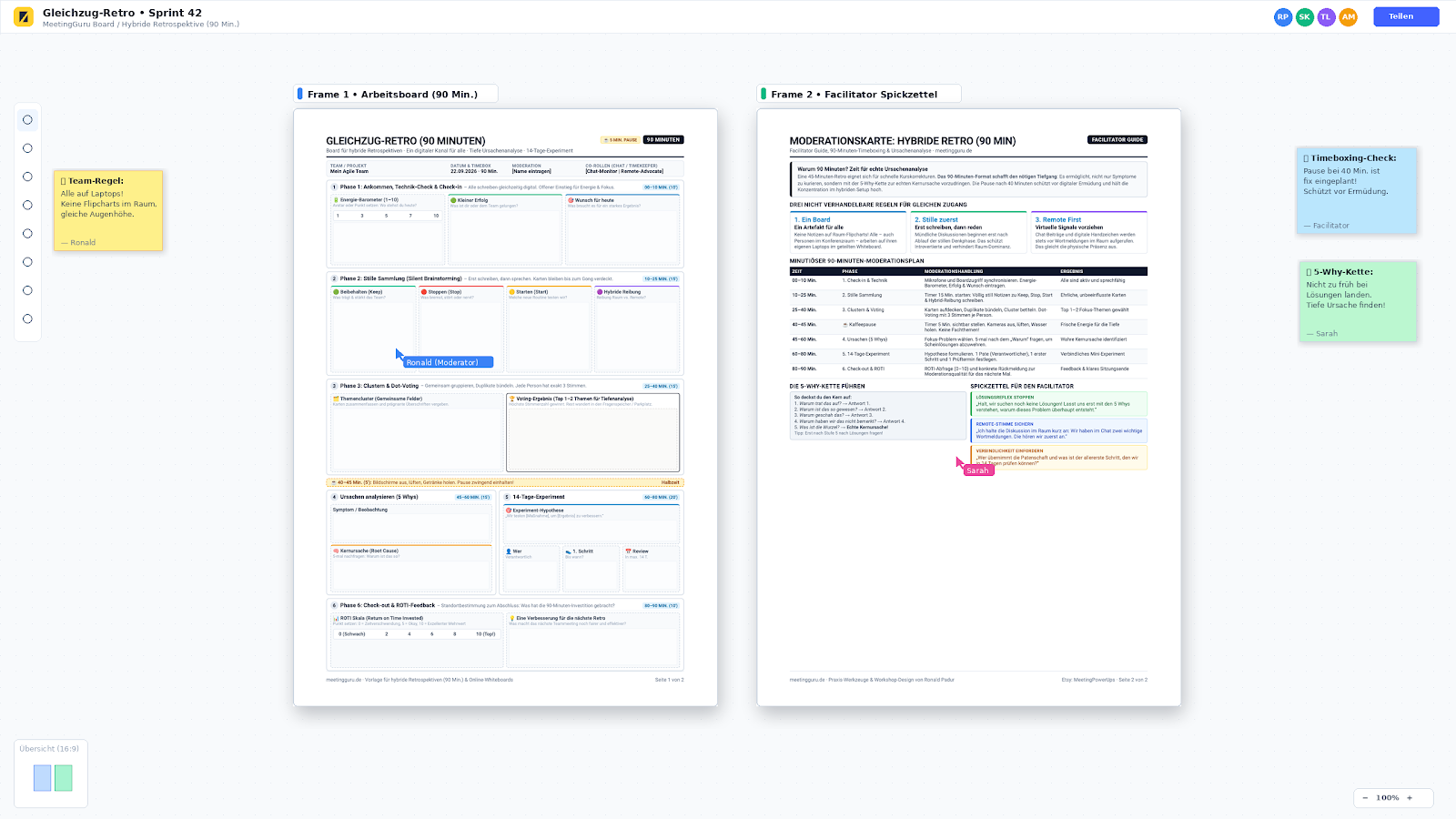The width and height of the screenshot is (1456, 819).
Task: Open the RP collaborator avatar
Action: pyautogui.click(x=1283, y=16)
